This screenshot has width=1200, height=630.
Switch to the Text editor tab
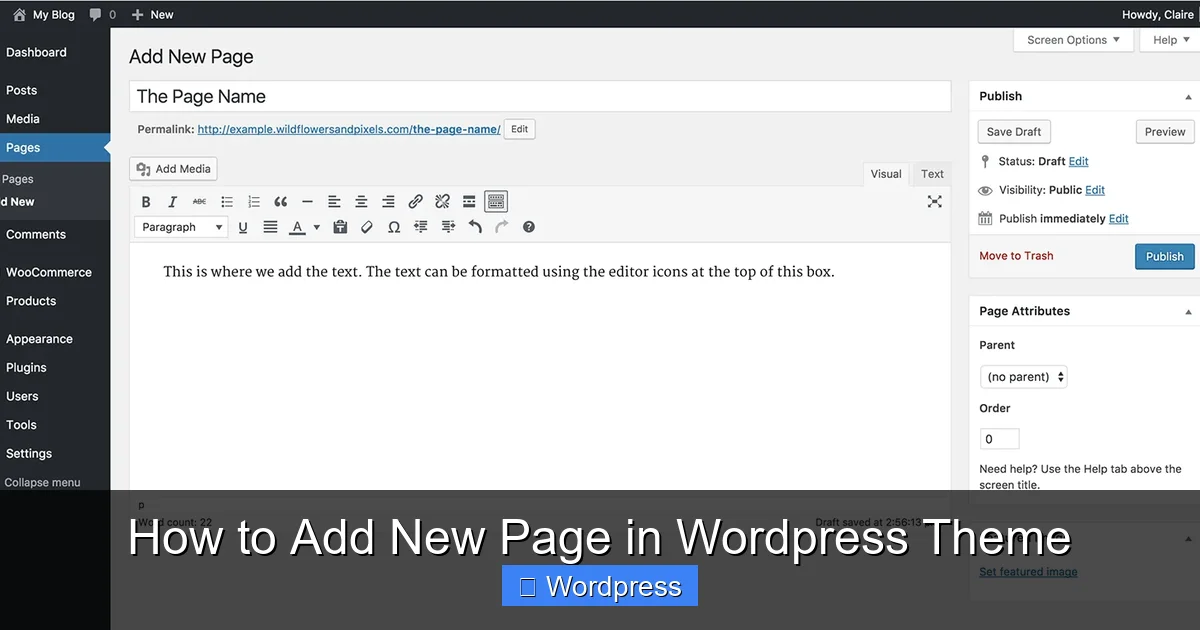931,173
